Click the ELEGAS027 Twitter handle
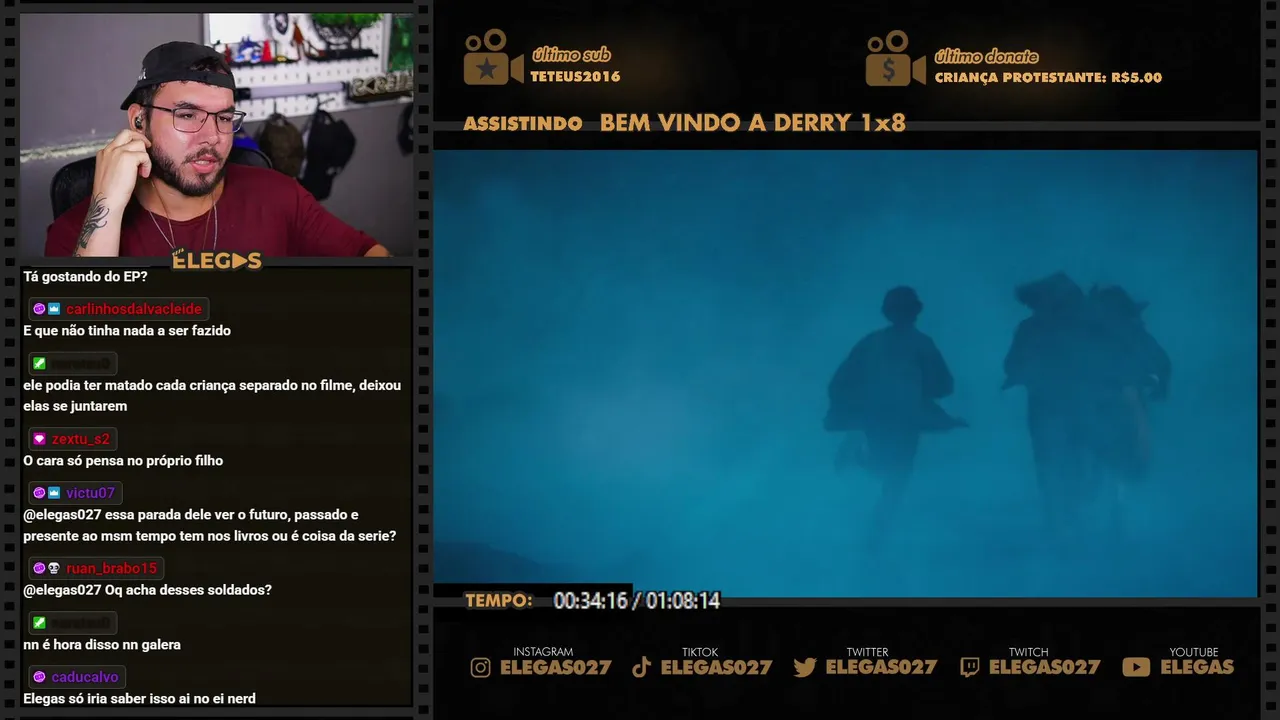This screenshot has height=720, width=1280. click(x=881, y=667)
